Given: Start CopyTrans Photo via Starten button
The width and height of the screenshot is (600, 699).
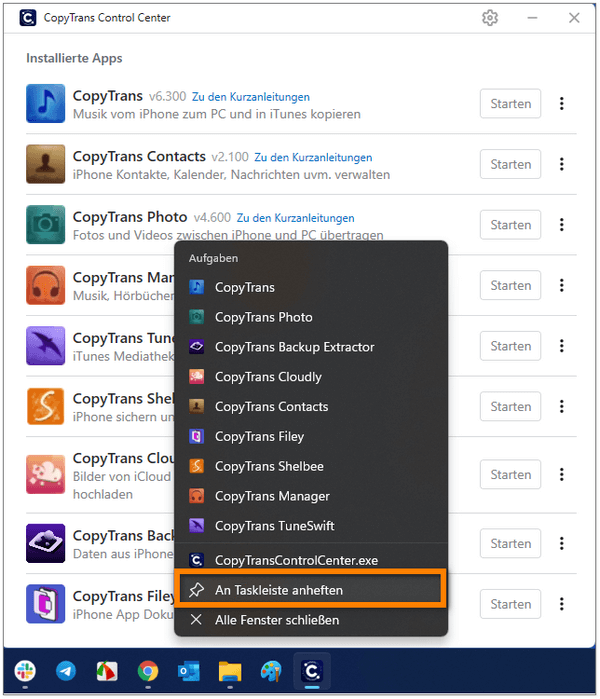Looking at the screenshot, I should click(510, 225).
